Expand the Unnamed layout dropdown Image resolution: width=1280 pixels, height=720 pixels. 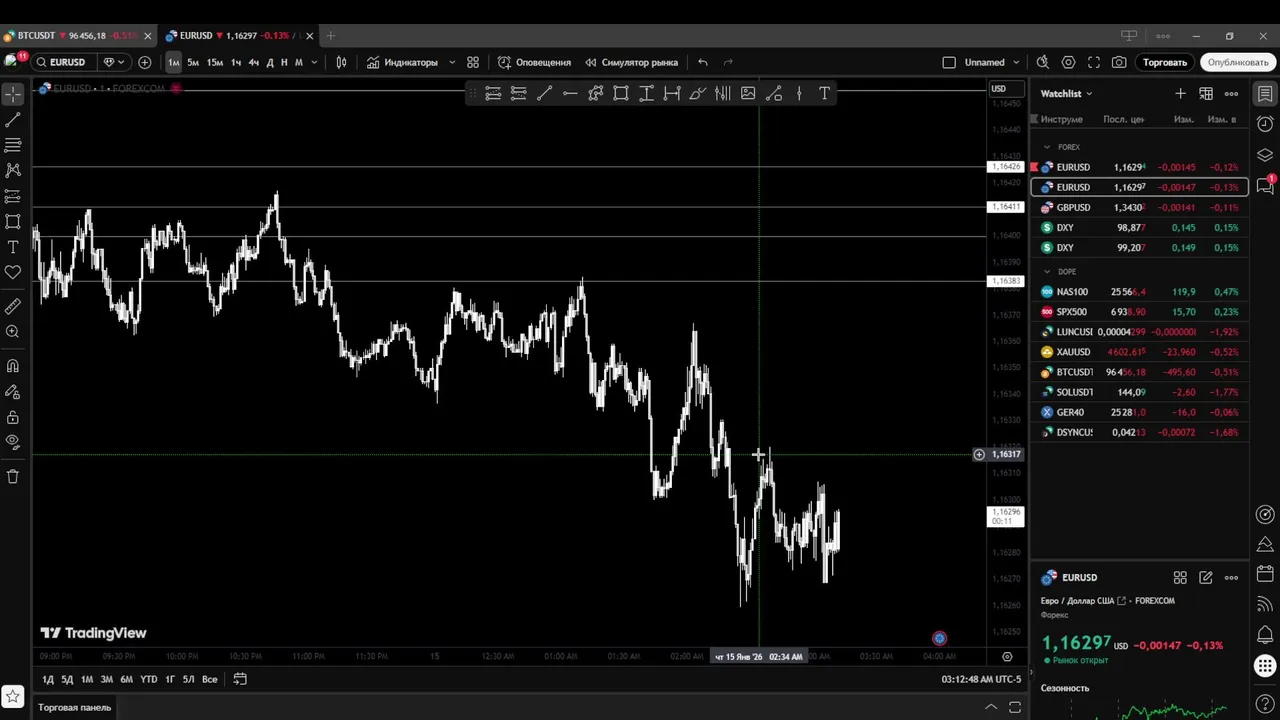click(1017, 62)
